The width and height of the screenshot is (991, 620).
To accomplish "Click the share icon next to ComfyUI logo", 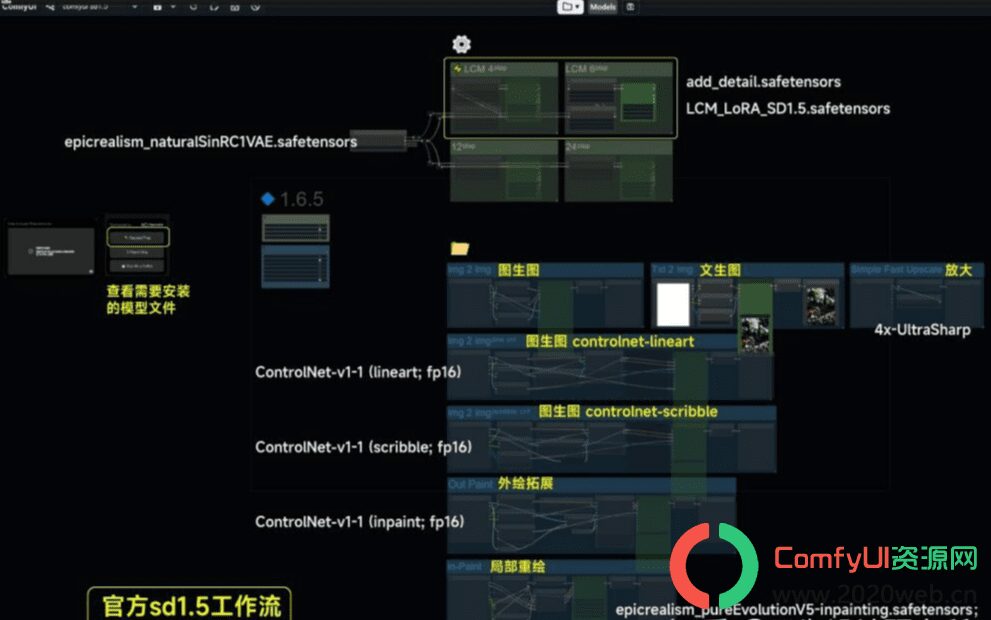I will (50, 7).
